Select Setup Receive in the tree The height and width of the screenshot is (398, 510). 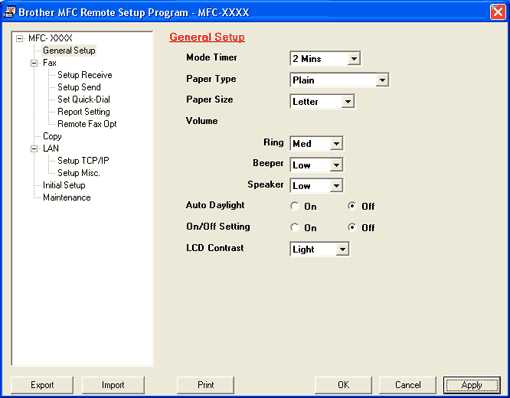85,75
